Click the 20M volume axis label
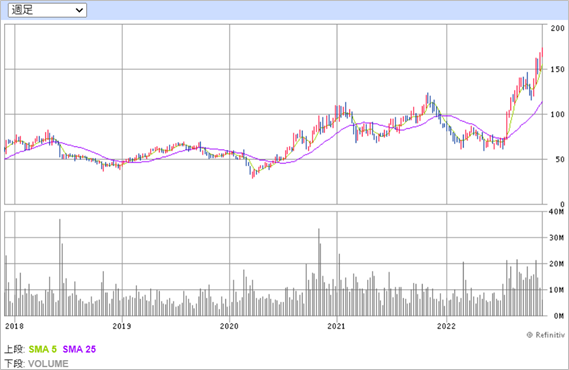 [557, 264]
